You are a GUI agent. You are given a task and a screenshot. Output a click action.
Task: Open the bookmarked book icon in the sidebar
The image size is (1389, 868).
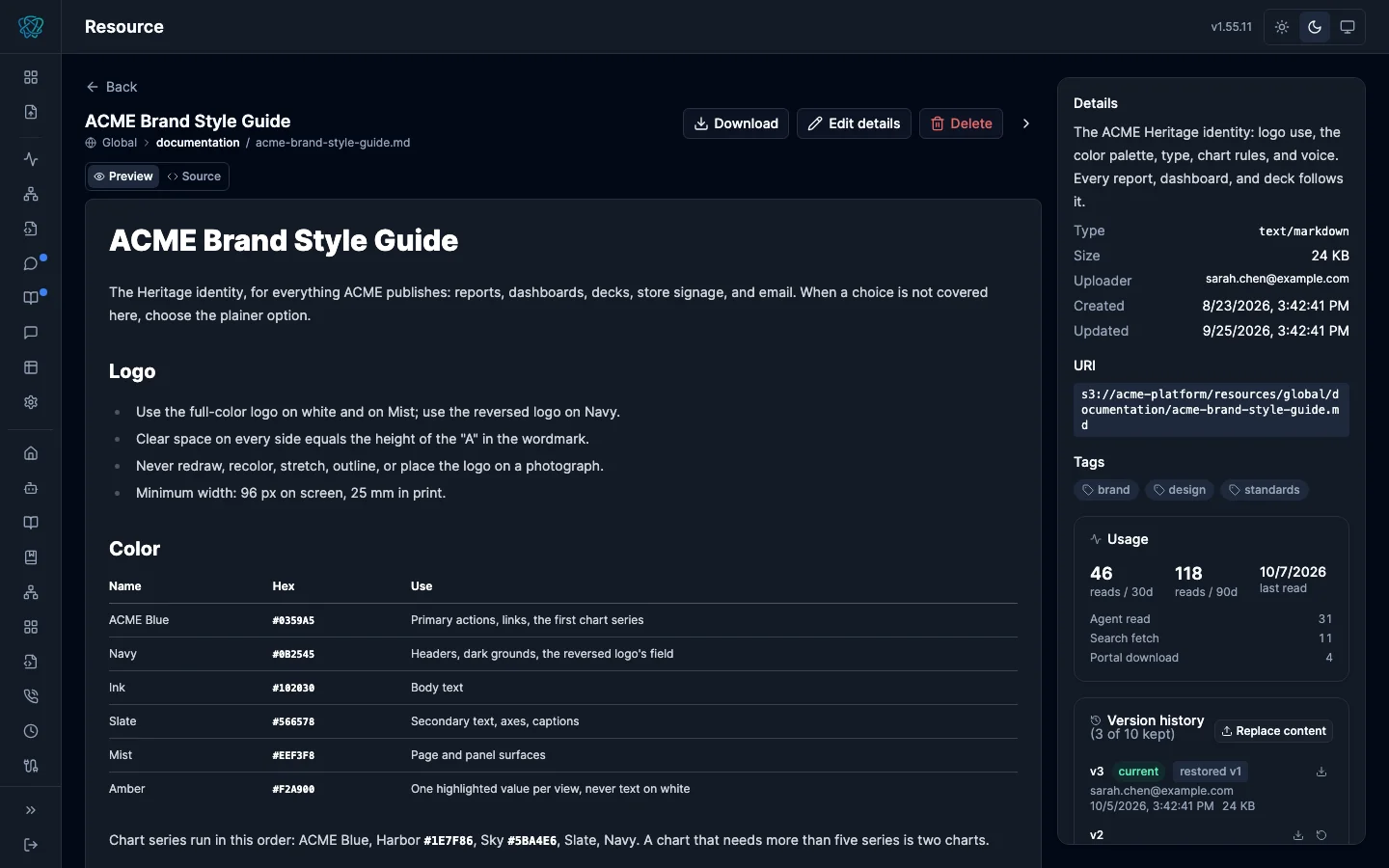pyautogui.click(x=31, y=557)
